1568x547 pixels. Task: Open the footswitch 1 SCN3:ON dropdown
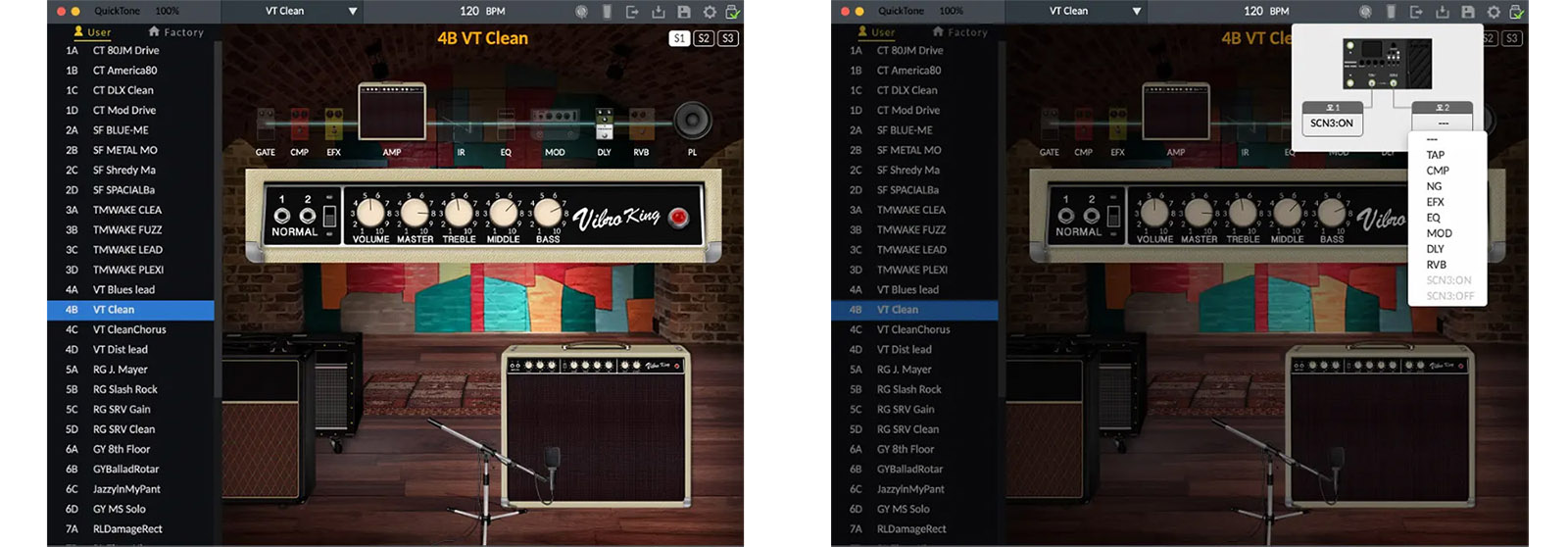(x=1332, y=123)
